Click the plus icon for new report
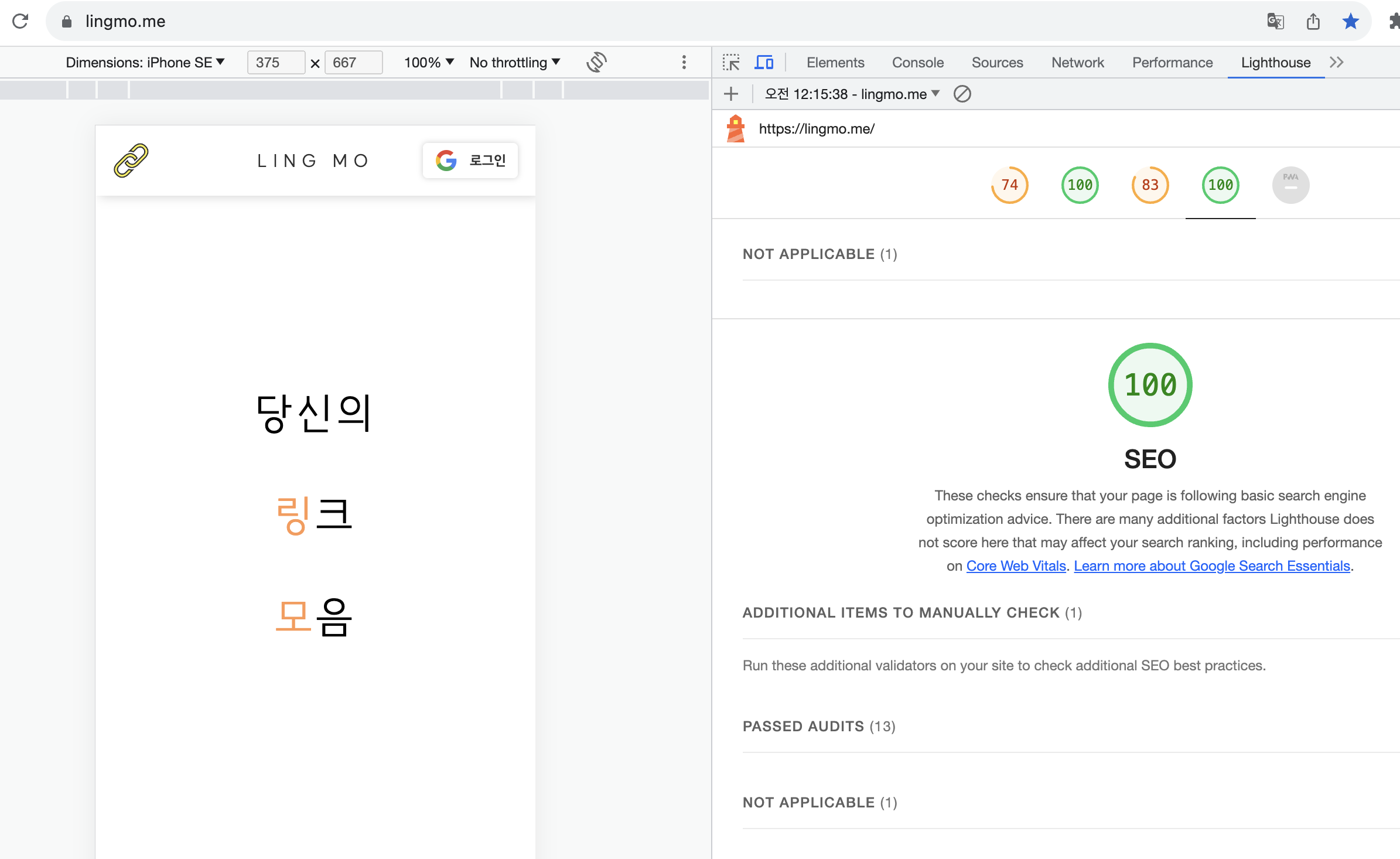Screen dimensions: 1400x859 pos(730,94)
